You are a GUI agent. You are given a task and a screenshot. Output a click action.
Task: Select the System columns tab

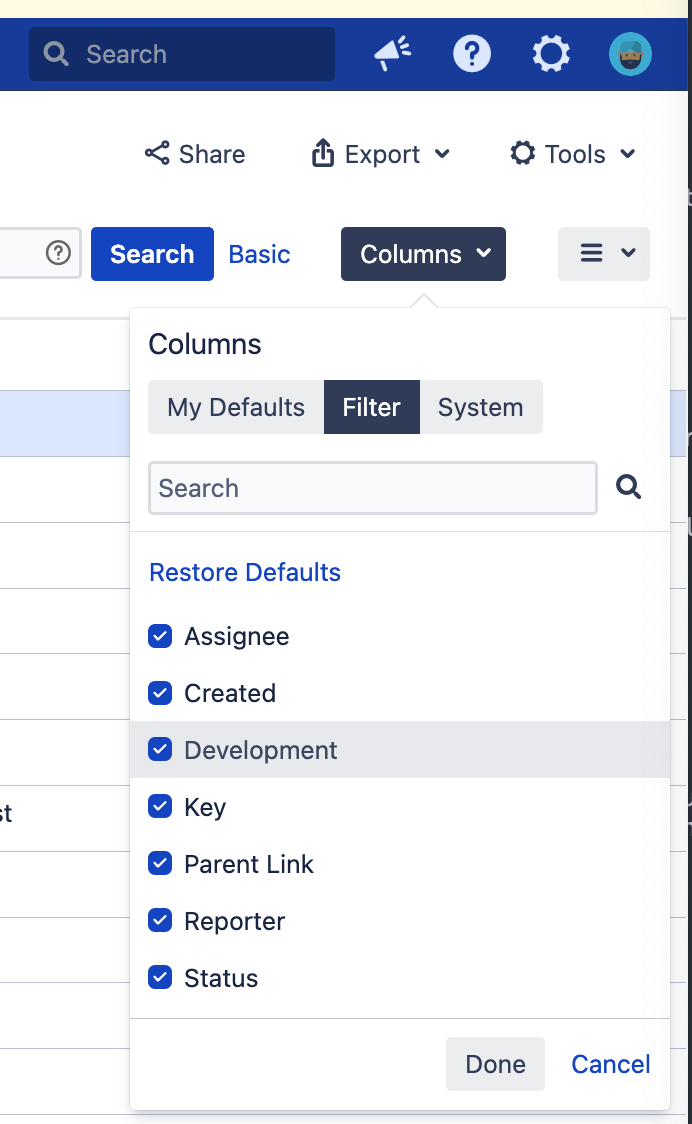click(x=480, y=407)
